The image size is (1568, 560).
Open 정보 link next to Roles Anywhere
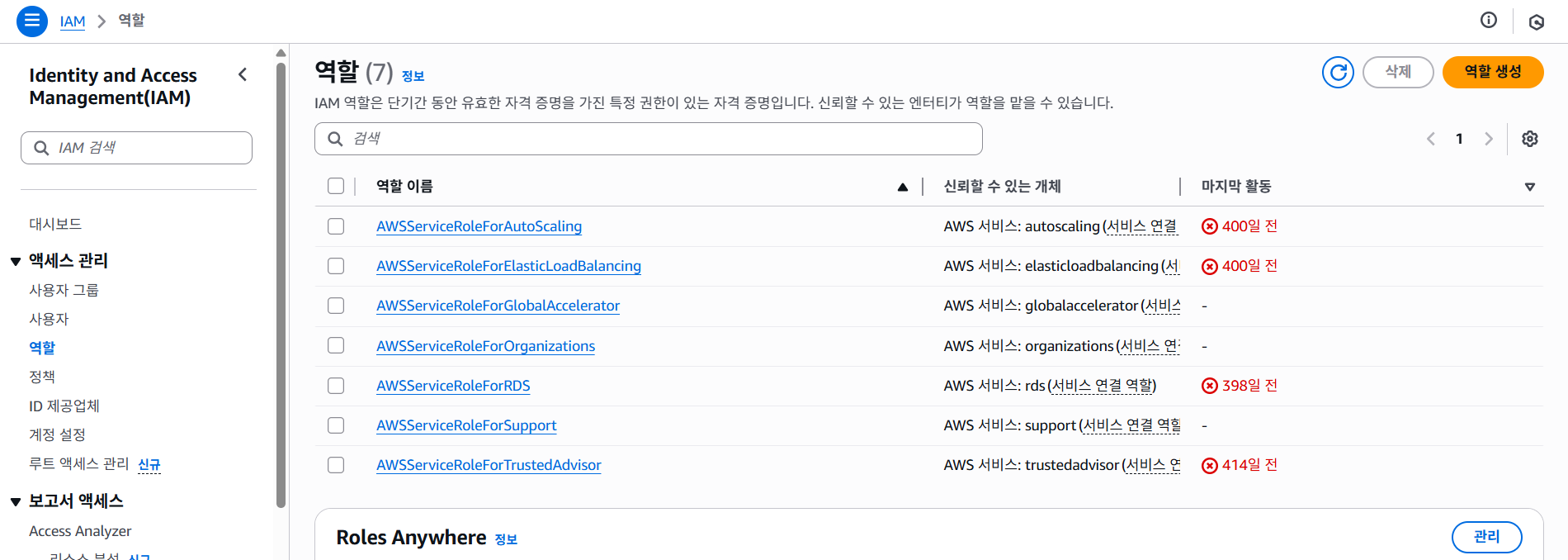point(506,539)
